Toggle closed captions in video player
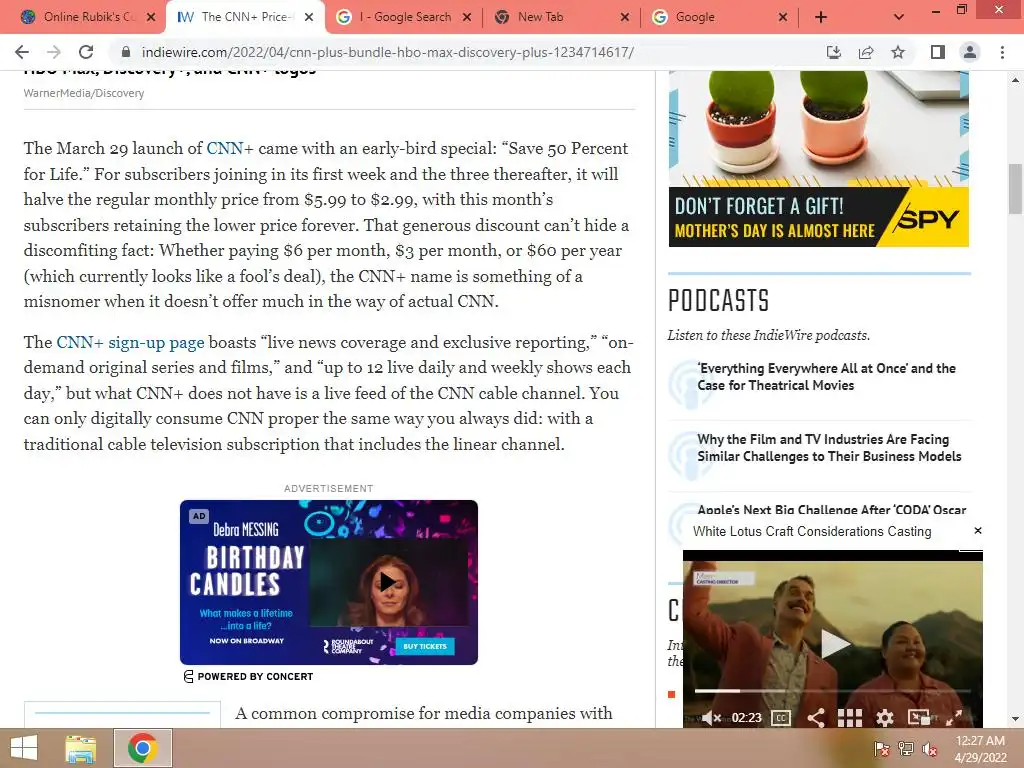 click(x=781, y=718)
